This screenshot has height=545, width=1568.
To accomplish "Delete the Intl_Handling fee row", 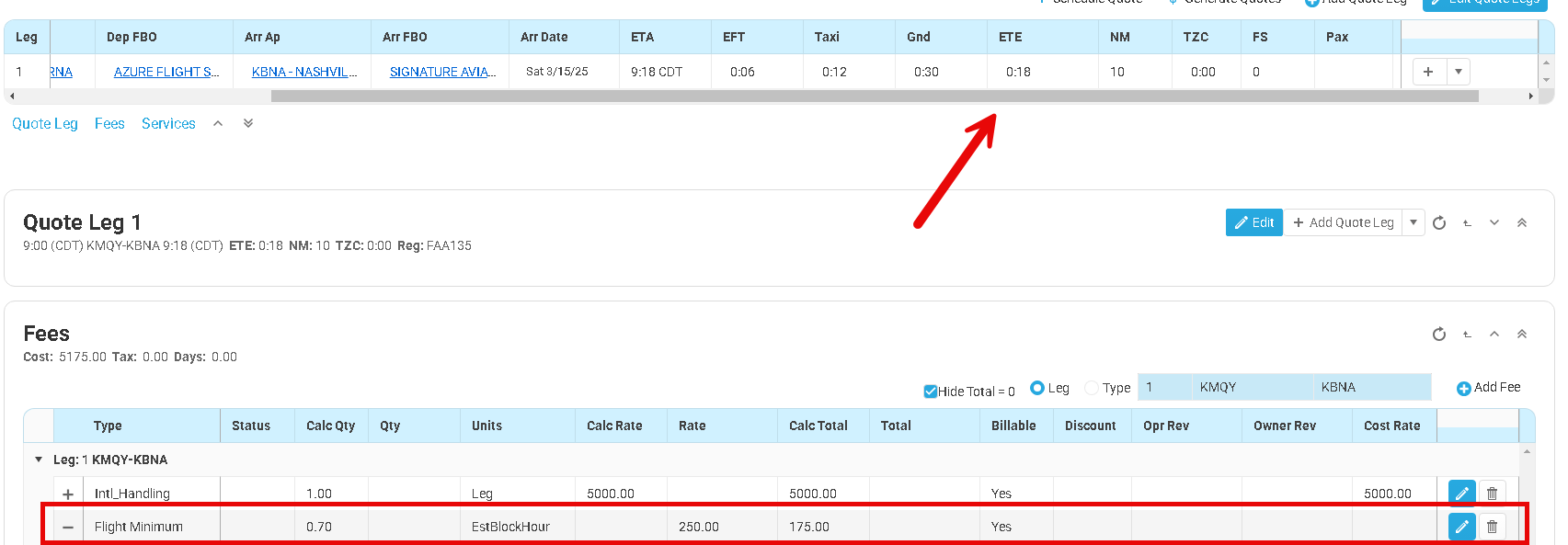I will (1492, 494).
